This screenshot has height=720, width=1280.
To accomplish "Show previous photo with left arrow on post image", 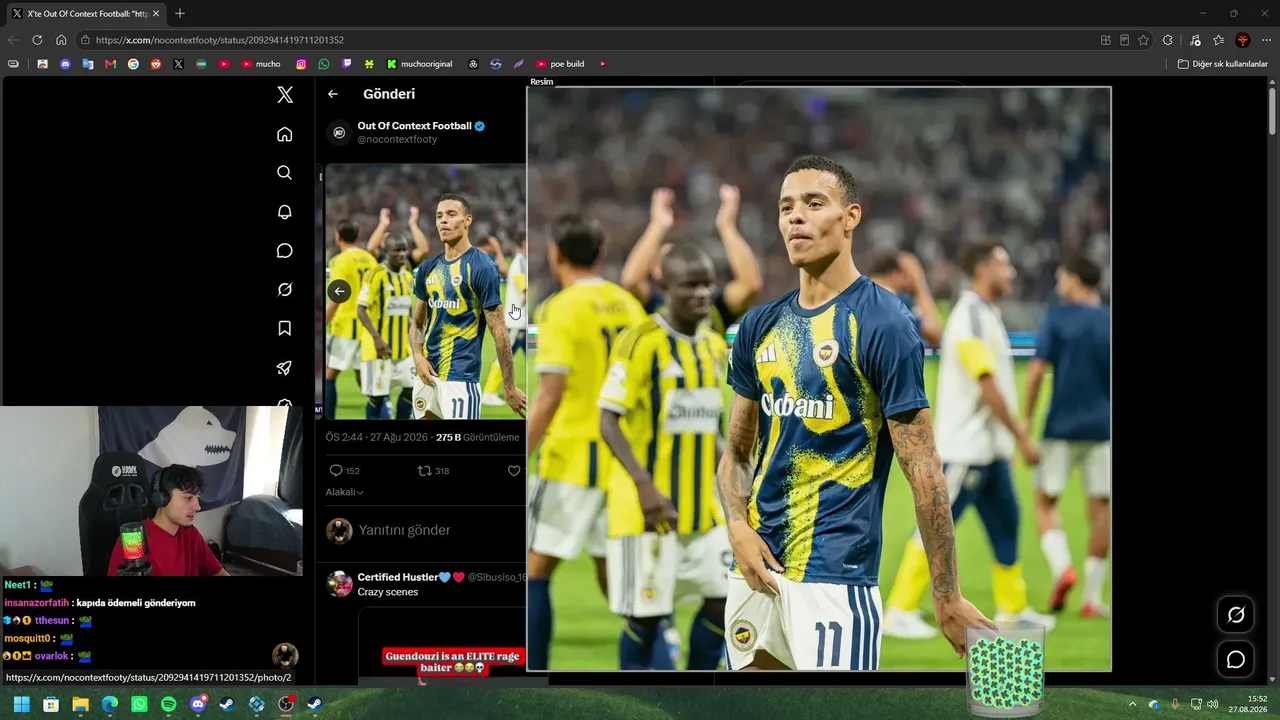I will (x=339, y=291).
